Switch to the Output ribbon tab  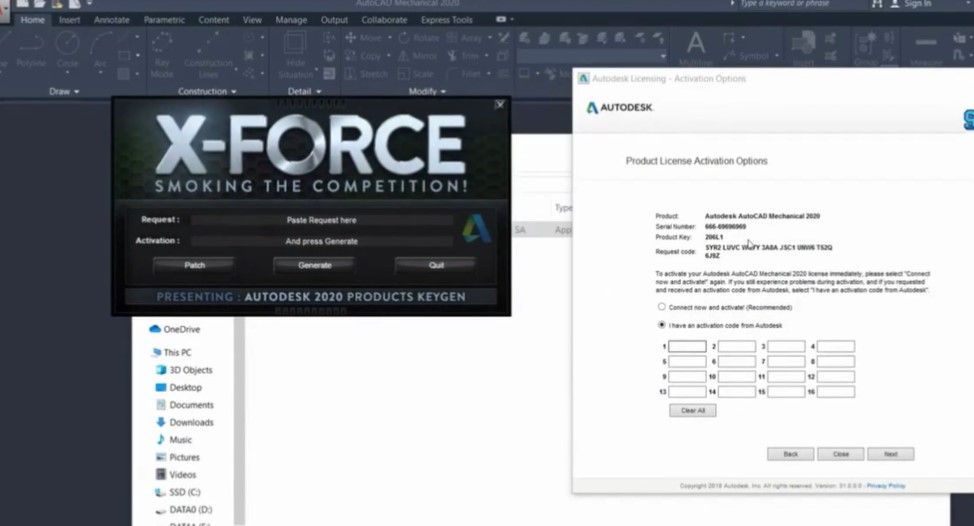334,20
